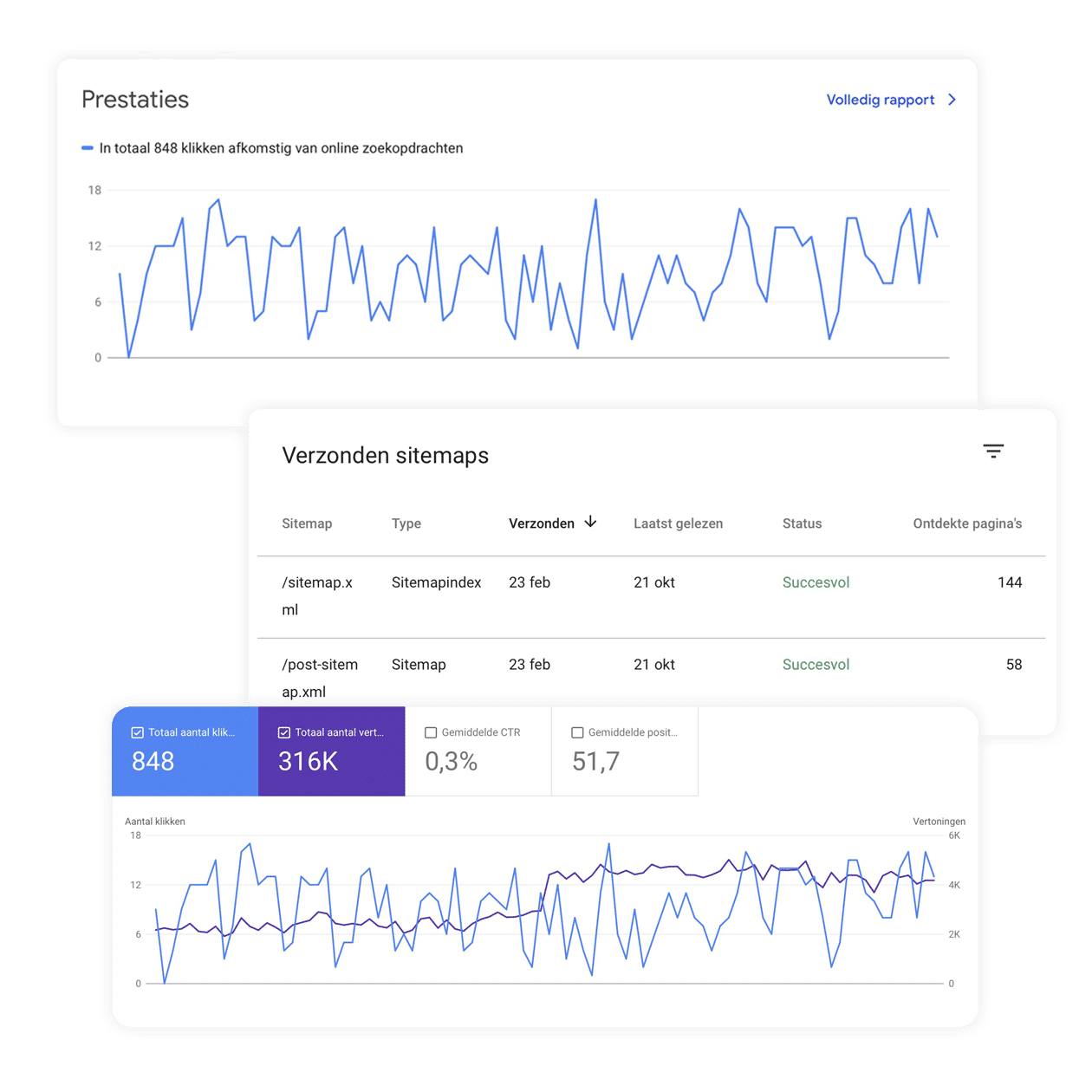Click the Sitemap column header

point(307,523)
